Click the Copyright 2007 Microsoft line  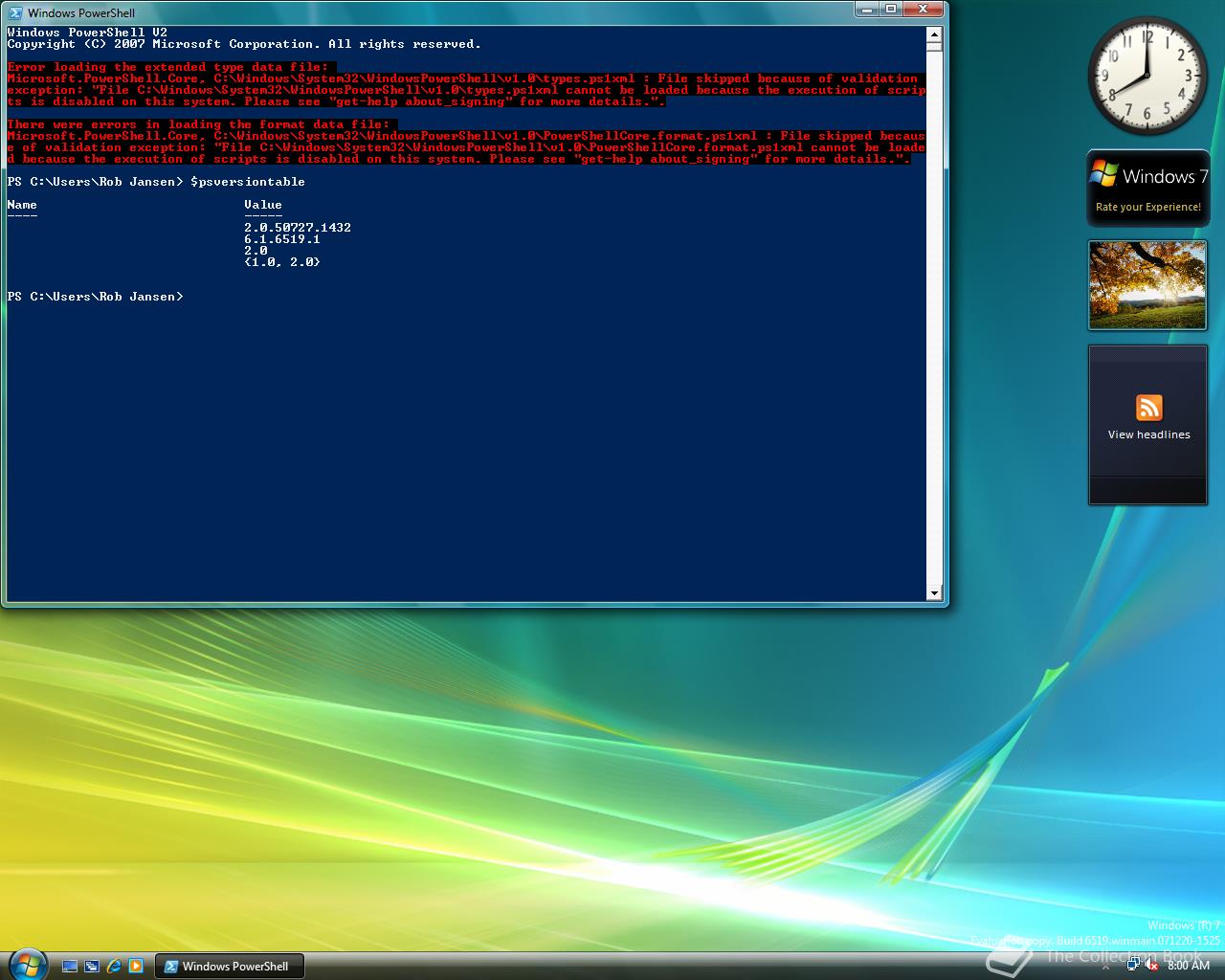click(244, 44)
